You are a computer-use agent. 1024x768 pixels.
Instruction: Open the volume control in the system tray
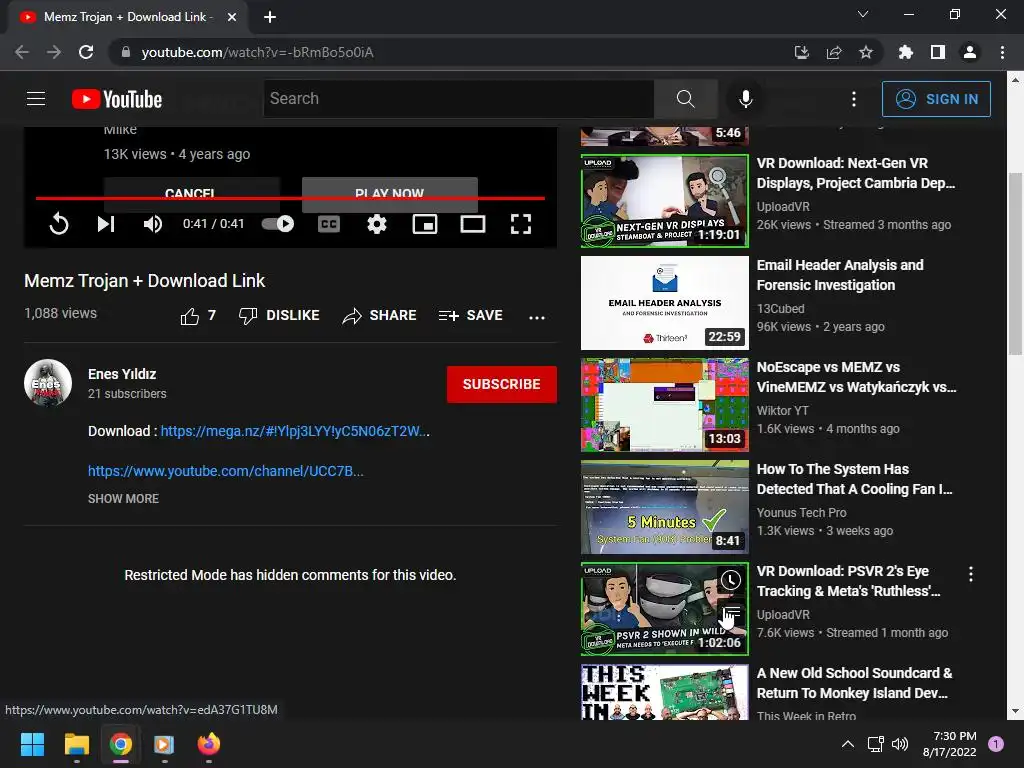(x=900, y=744)
